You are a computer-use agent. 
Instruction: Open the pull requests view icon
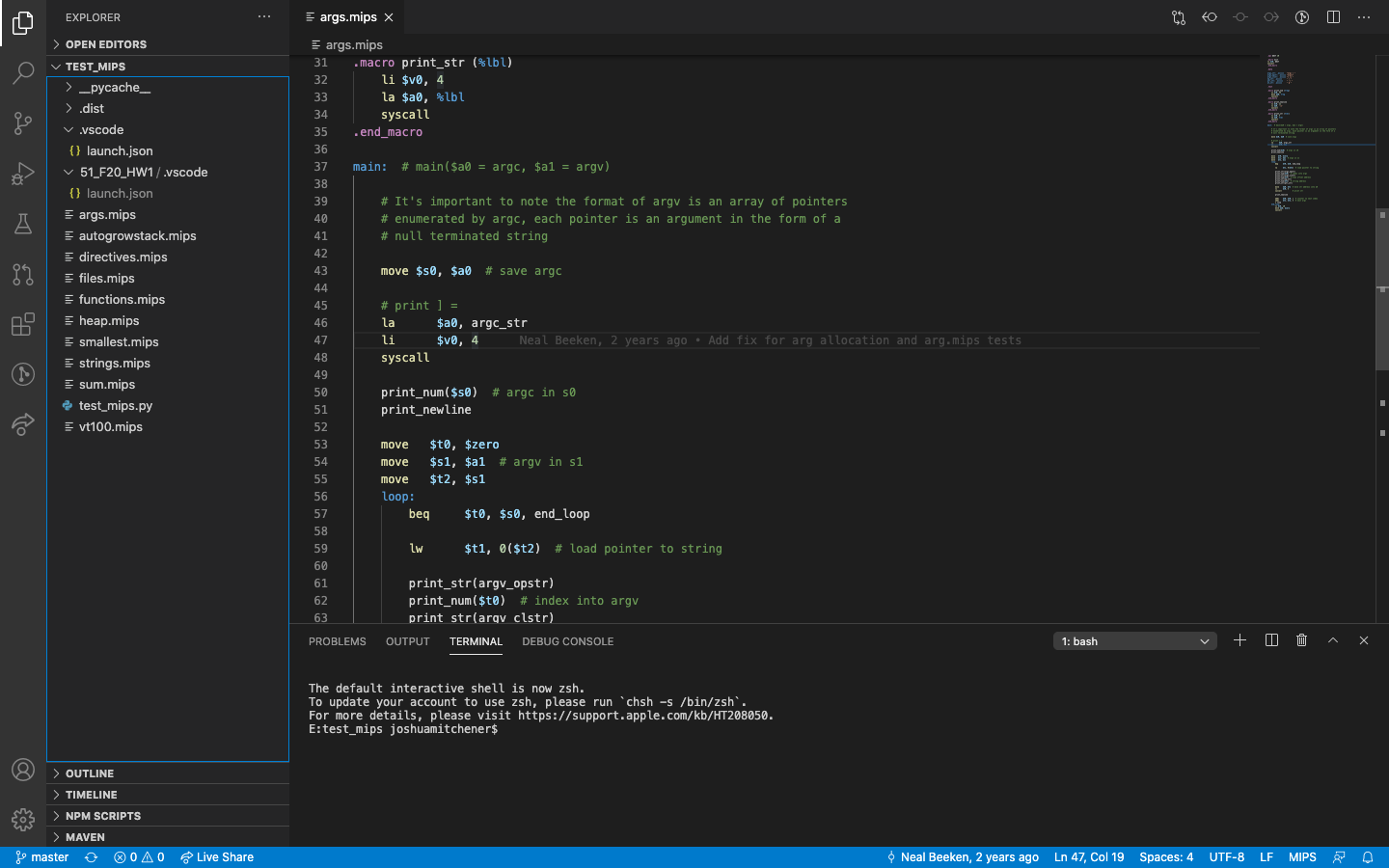click(x=23, y=274)
